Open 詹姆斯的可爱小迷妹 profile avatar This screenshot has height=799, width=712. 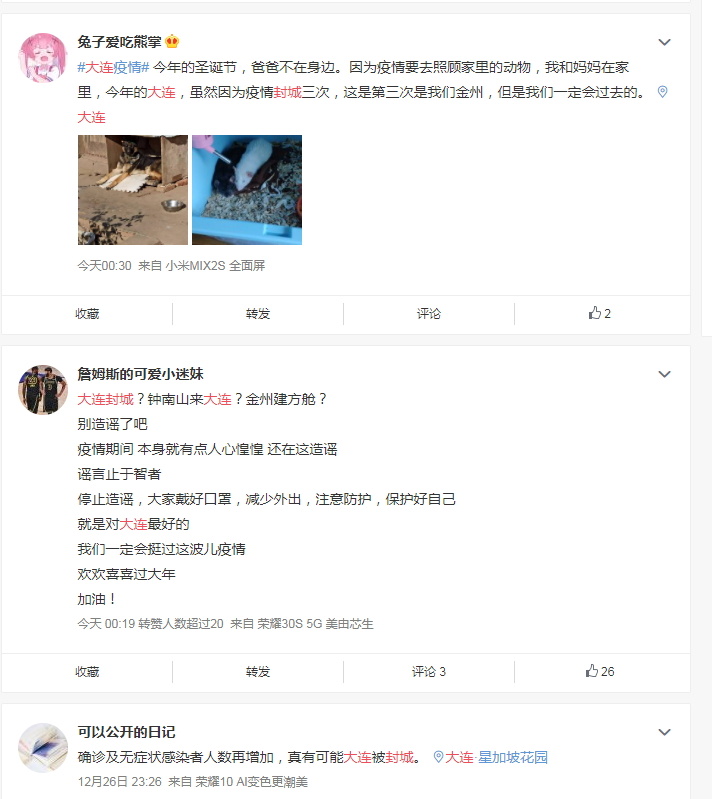tap(43, 390)
